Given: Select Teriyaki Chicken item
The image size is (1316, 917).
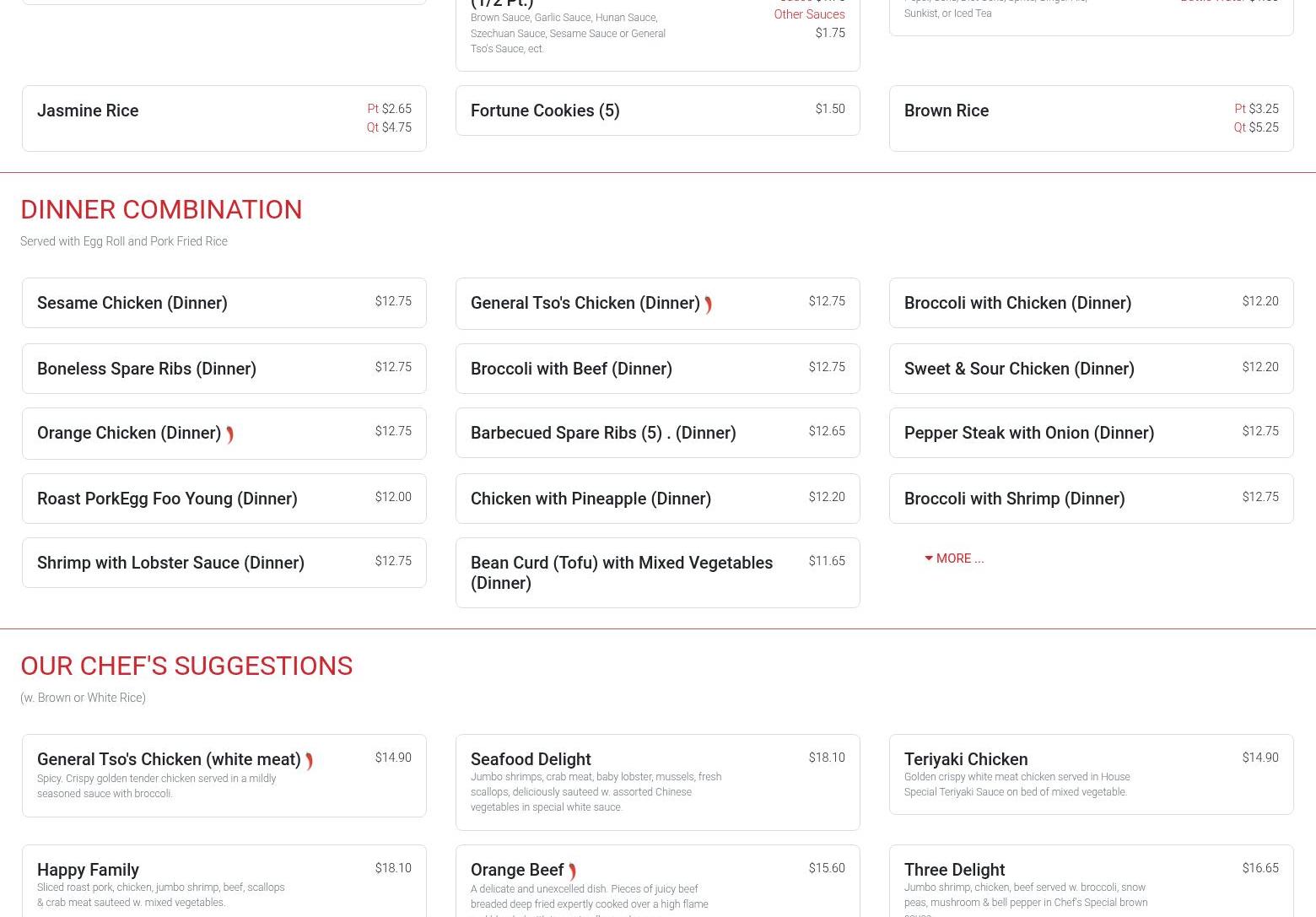Looking at the screenshot, I should pyautogui.click(x=965, y=759).
